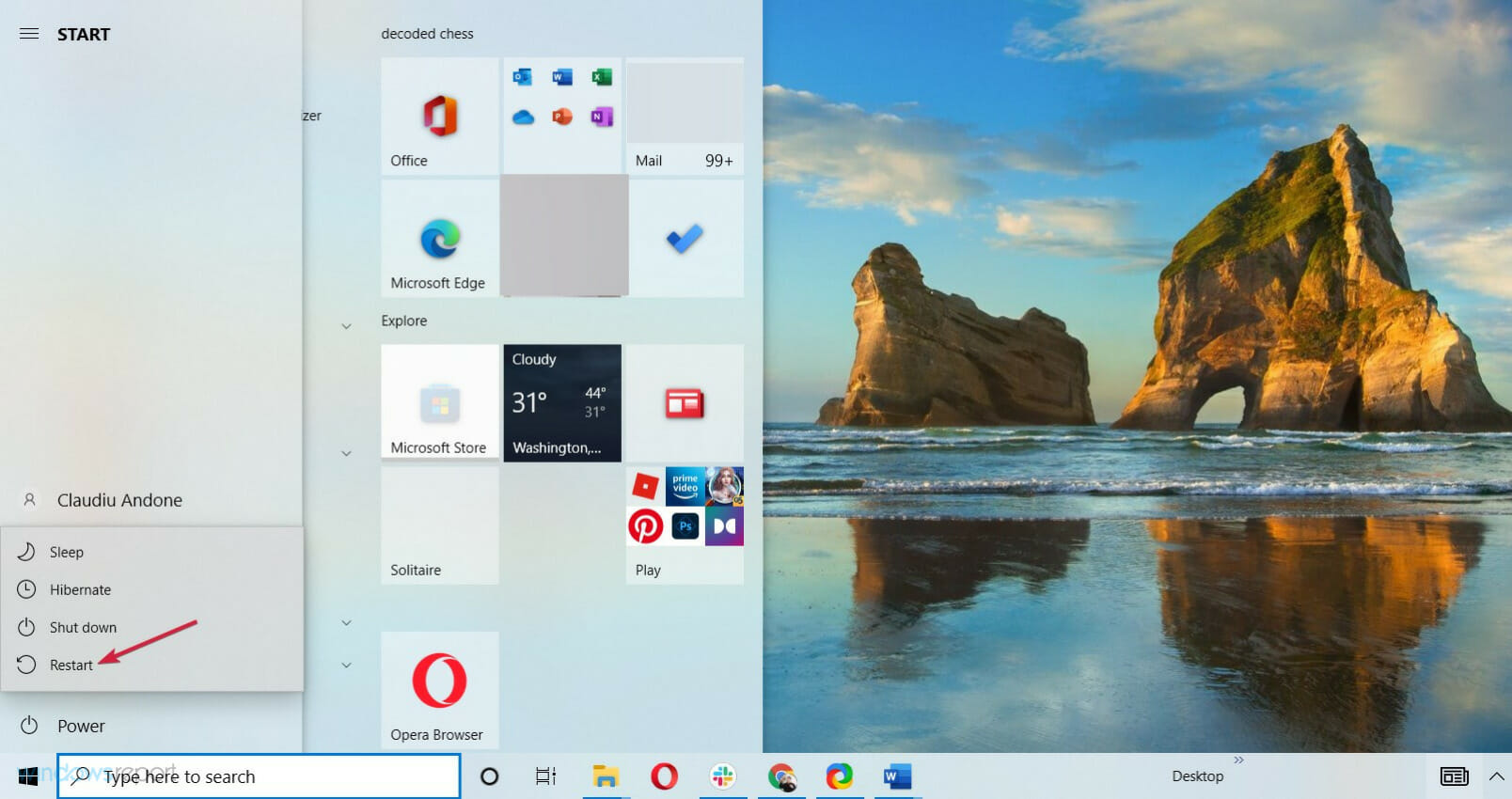Screen dimensions: 1512x799
Task: Launch Microsoft Edge from Start tiles
Action: [440, 239]
